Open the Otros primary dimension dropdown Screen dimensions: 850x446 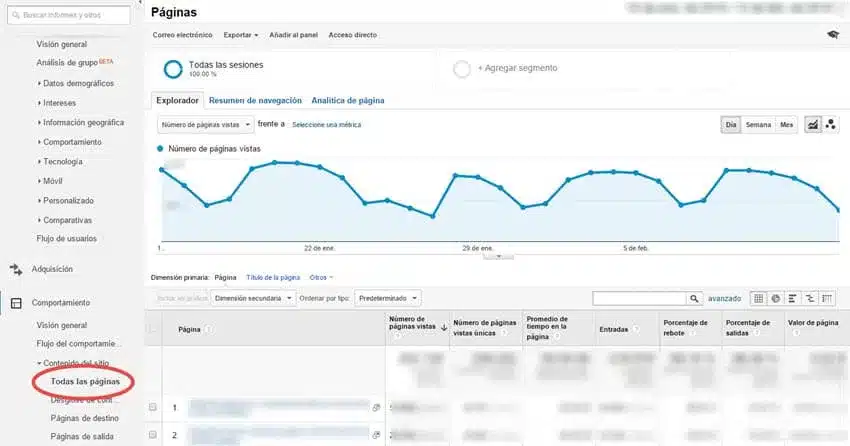[321, 277]
